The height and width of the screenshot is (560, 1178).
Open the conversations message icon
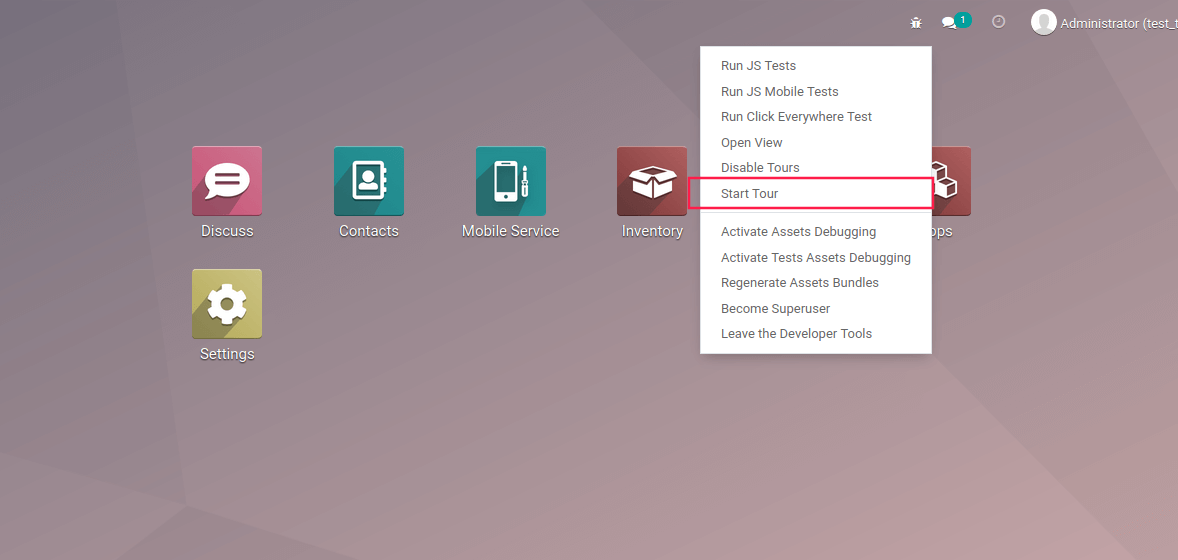pos(950,23)
